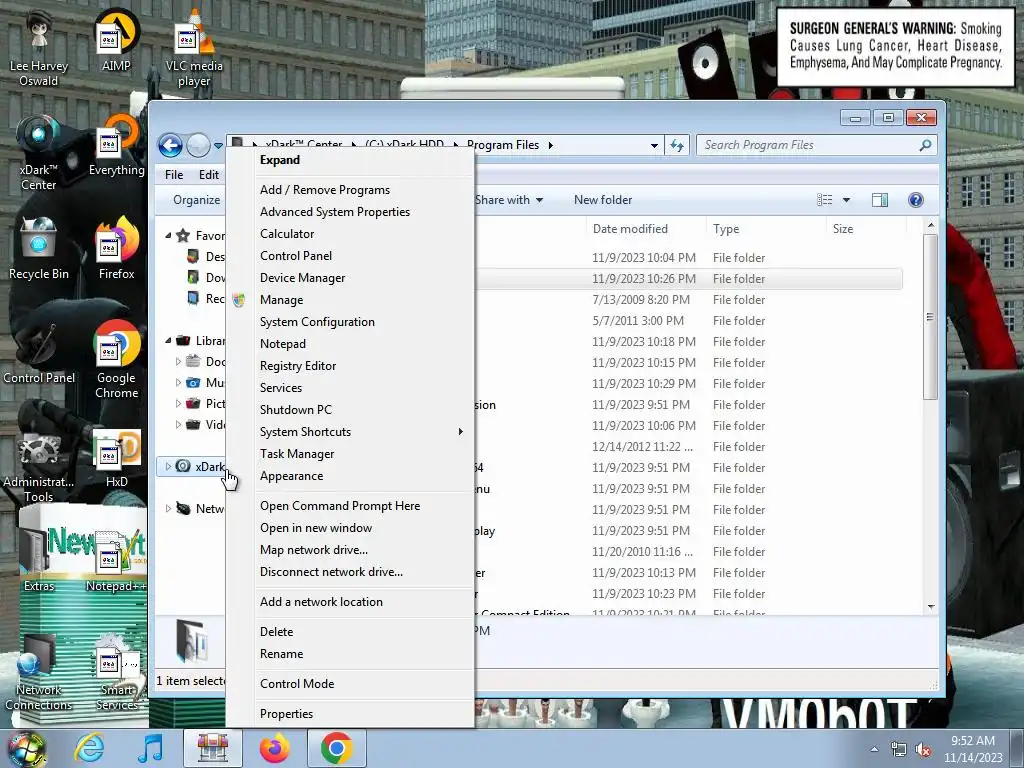Open the Edit menu
The image size is (1024, 768).
(209, 175)
